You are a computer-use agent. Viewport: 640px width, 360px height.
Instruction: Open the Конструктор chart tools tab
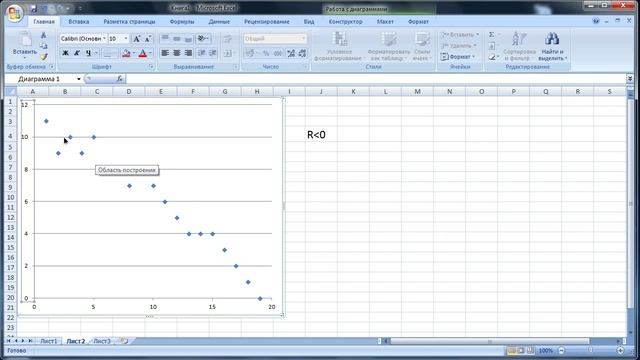click(345, 22)
